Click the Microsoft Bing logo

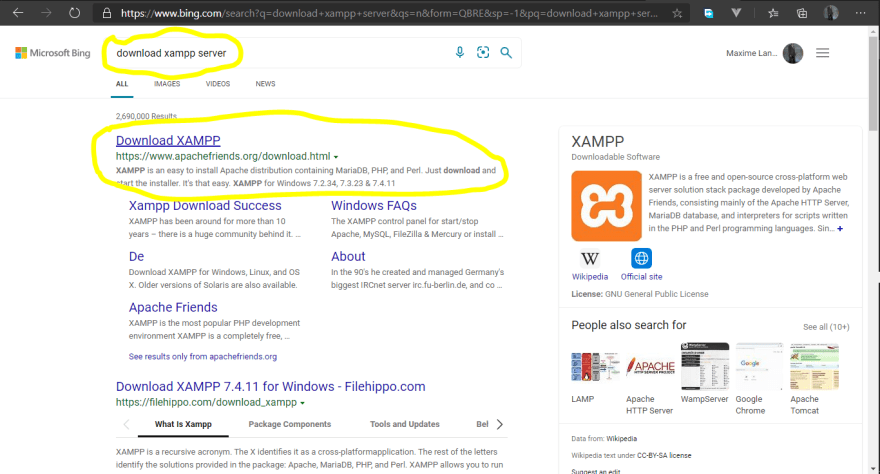[x=53, y=53]
